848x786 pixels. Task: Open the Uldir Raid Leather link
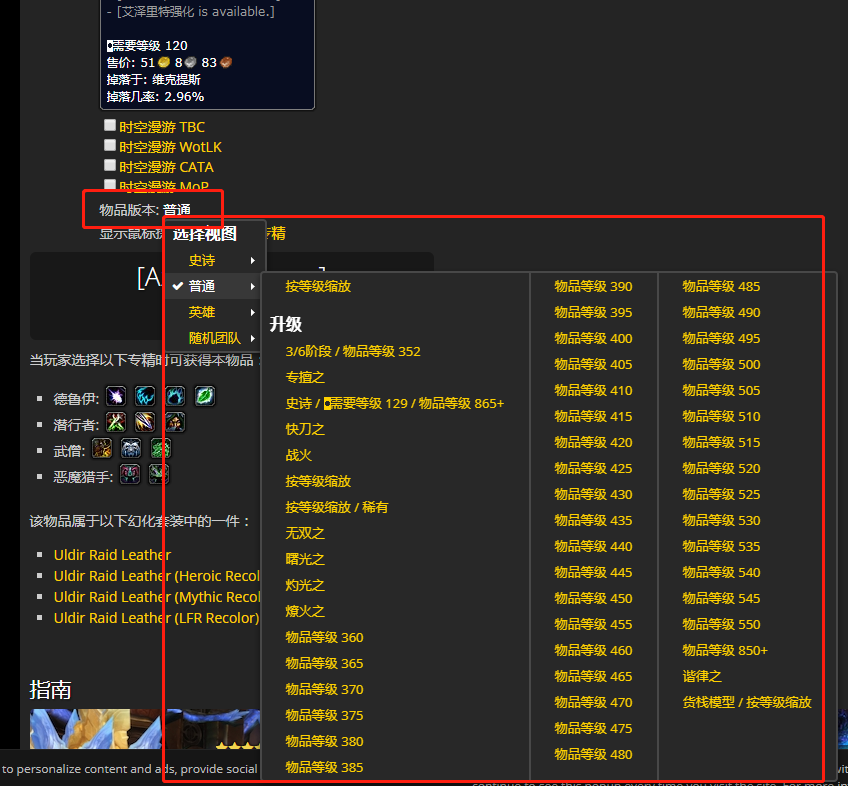coord(111,555)
